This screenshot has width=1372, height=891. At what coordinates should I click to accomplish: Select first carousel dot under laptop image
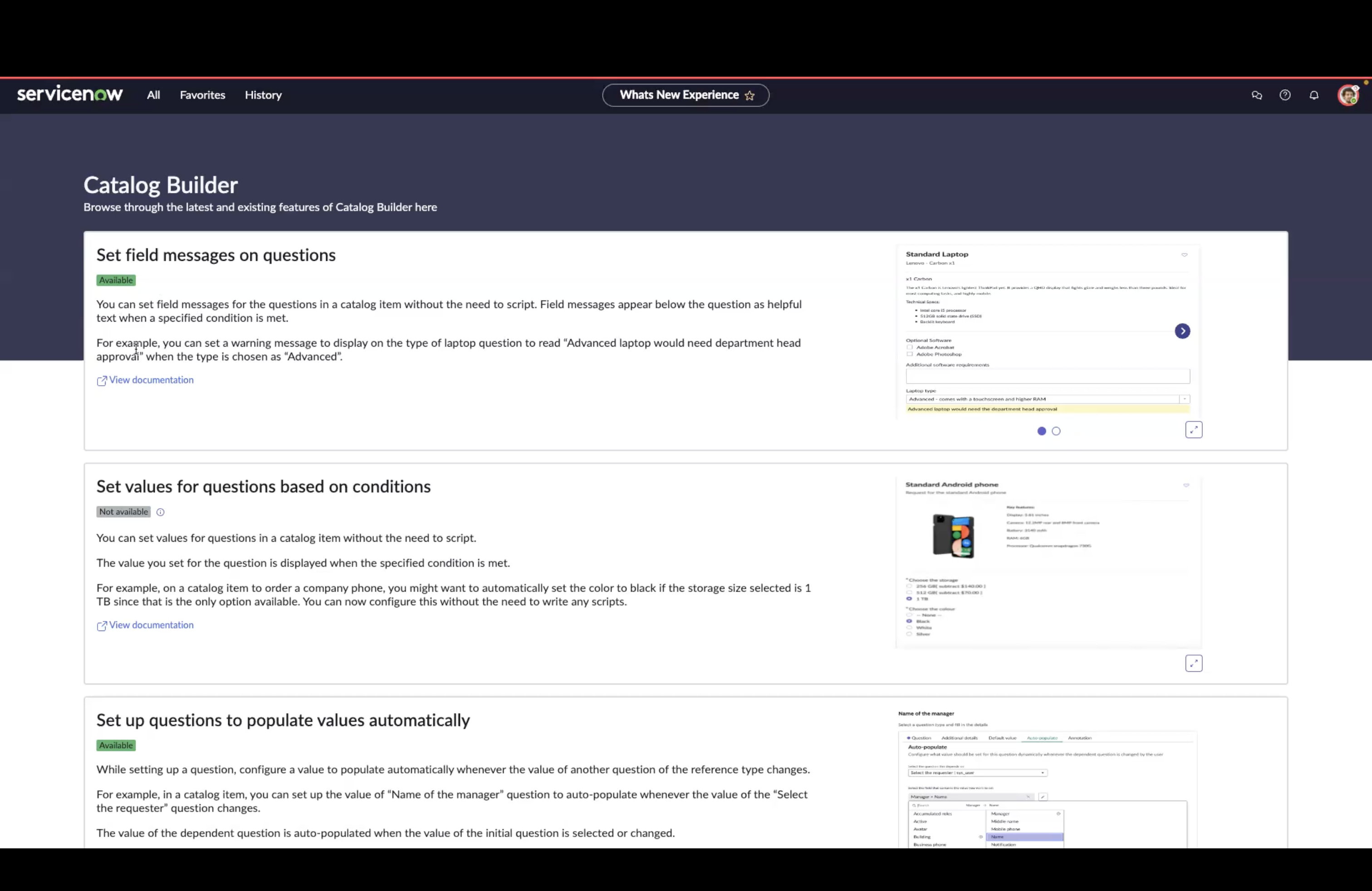click(x=1042, y=431)
